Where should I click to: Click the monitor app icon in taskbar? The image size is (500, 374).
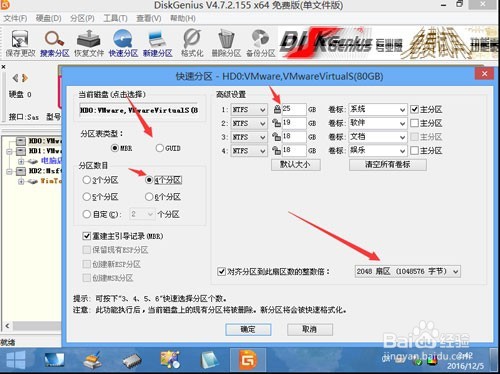pos(54,361)
